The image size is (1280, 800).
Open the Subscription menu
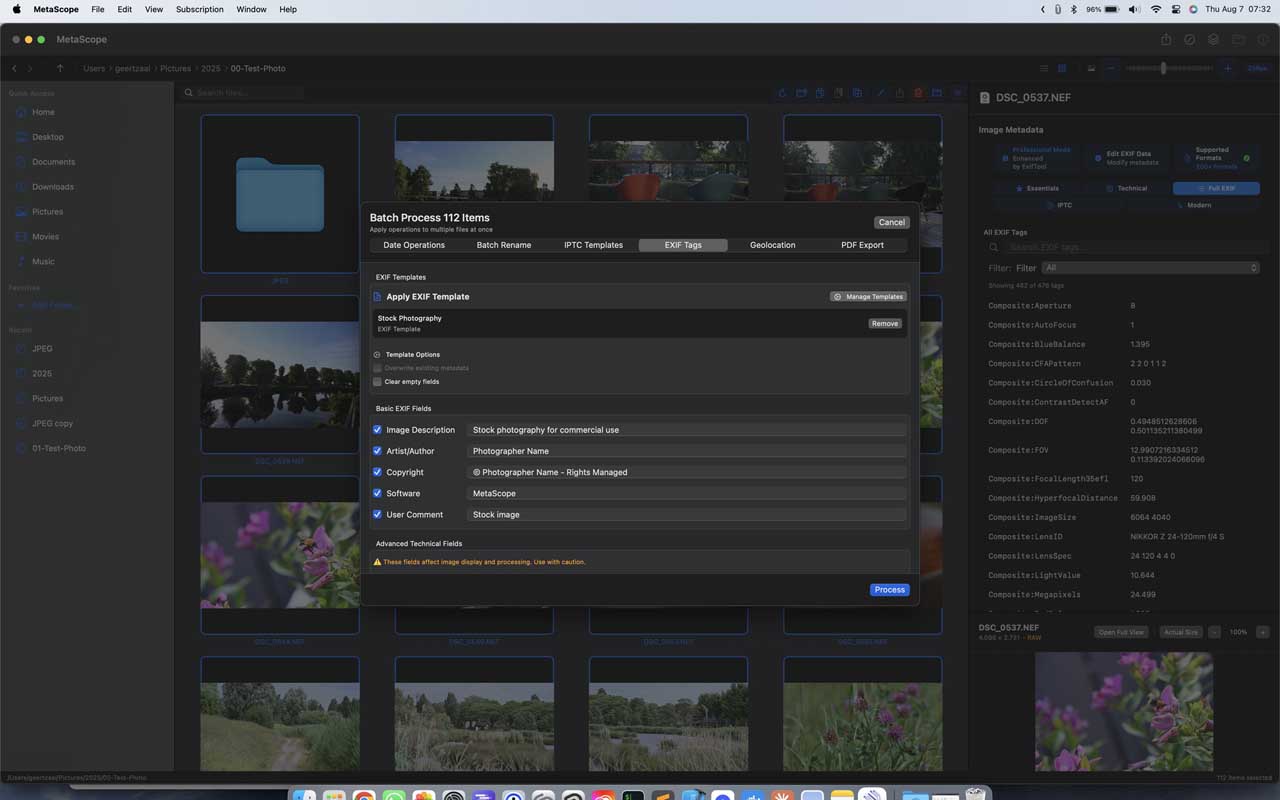[200, 9]
